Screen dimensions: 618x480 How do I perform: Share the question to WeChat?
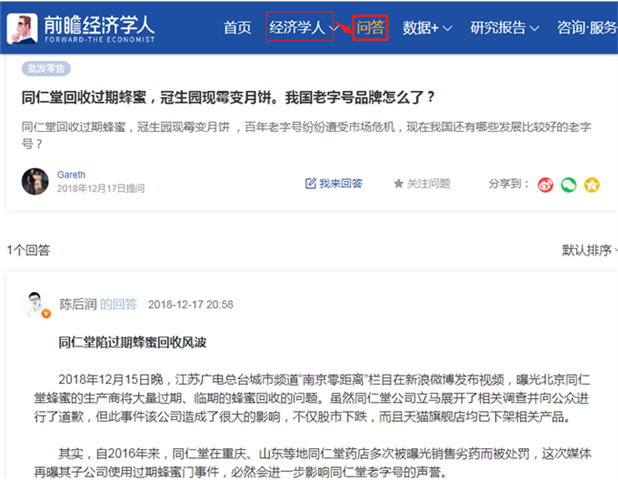point(568,184)
